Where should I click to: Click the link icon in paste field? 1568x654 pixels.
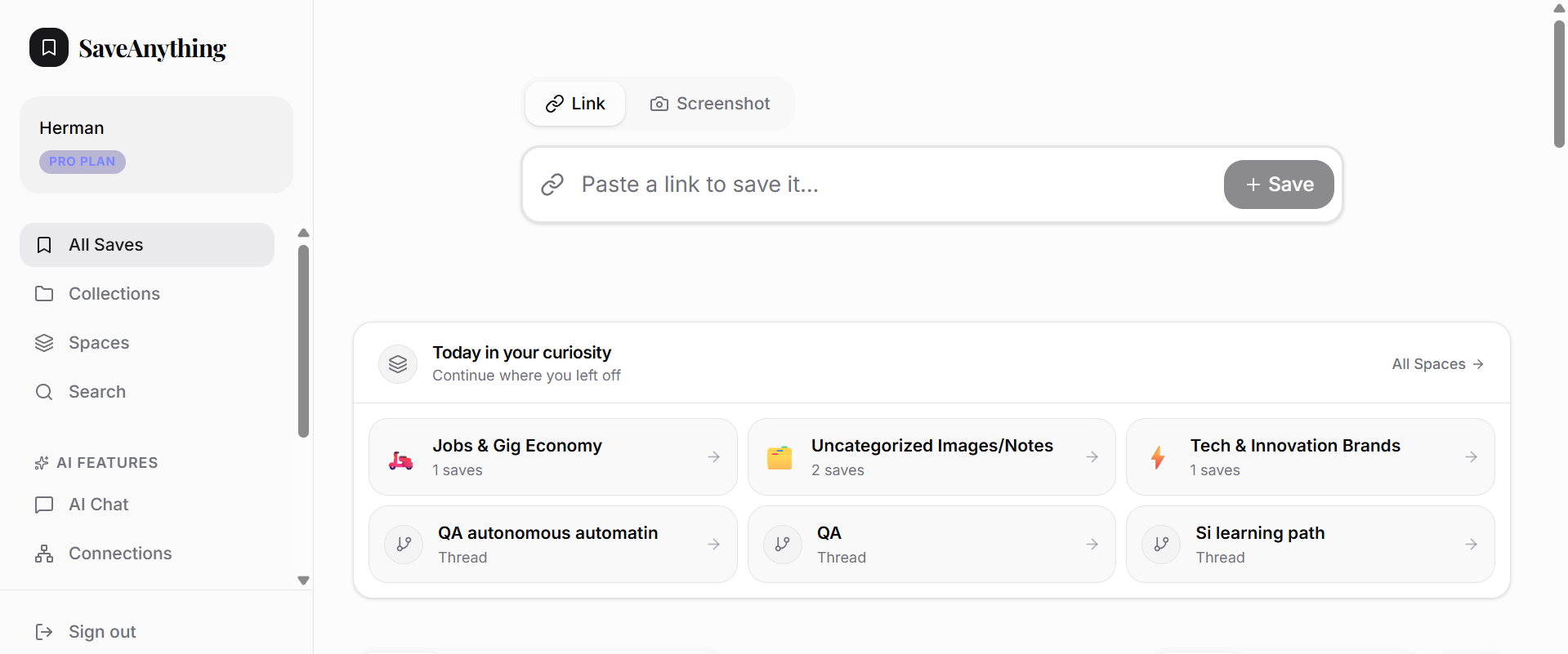(x=552, y=185)
